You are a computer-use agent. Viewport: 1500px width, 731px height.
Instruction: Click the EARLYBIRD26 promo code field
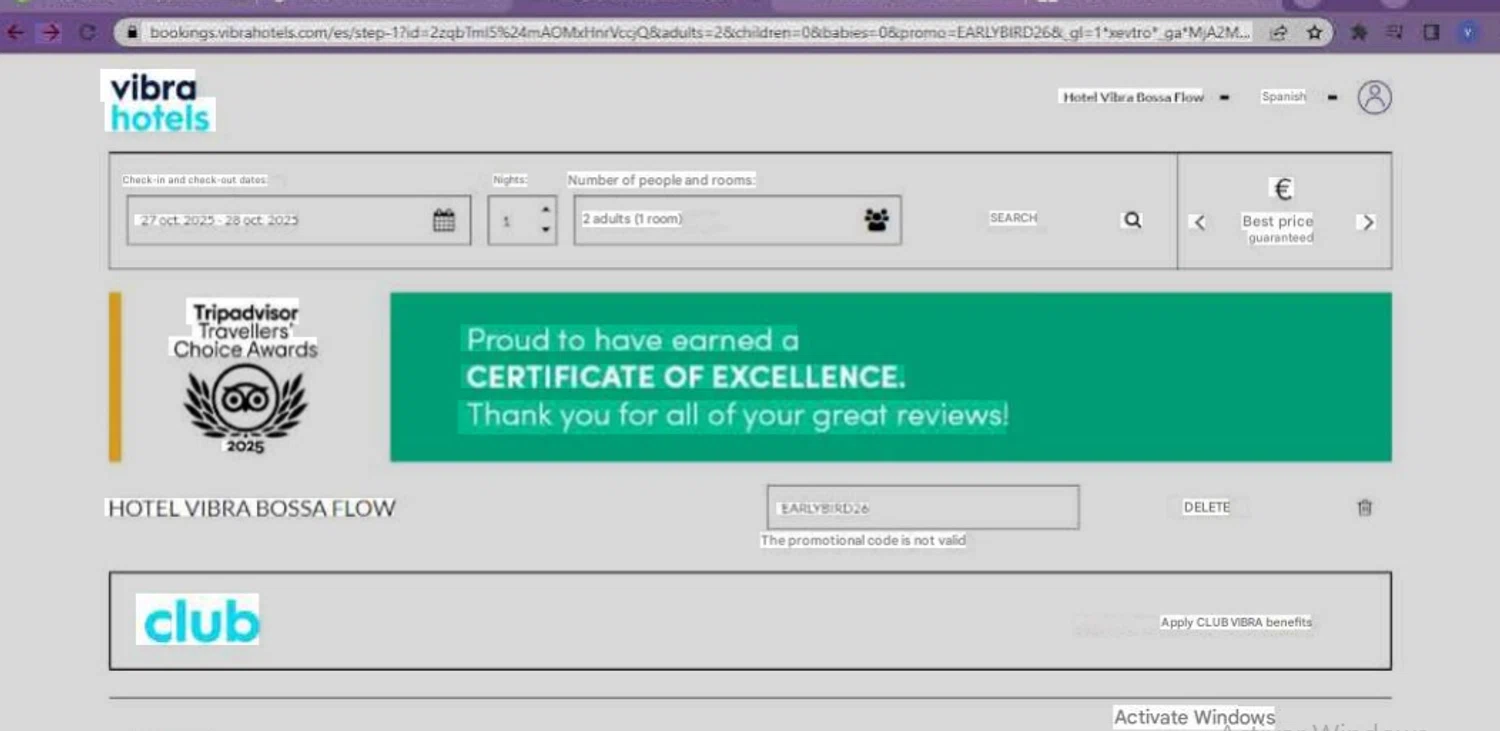point(922,507)
